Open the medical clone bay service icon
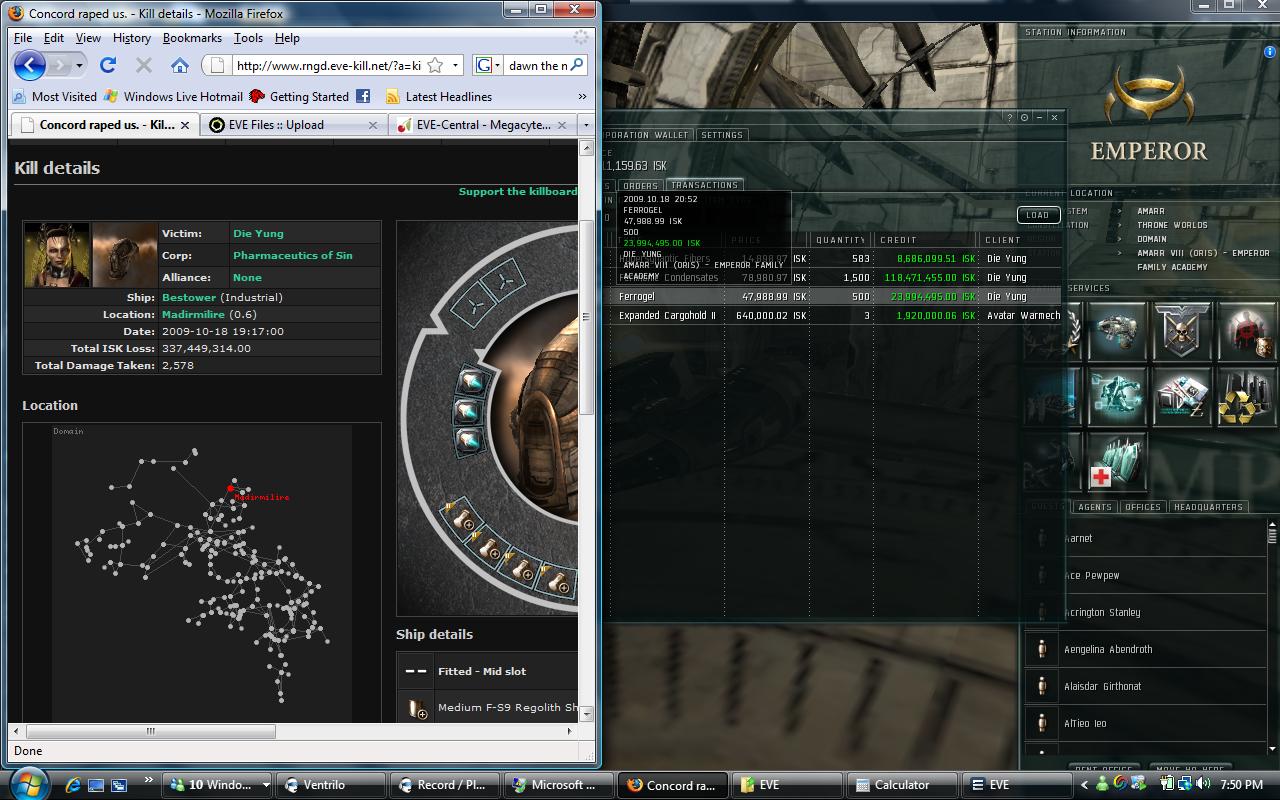Viewport: 1280px width, 800px height. (1117, 462)
